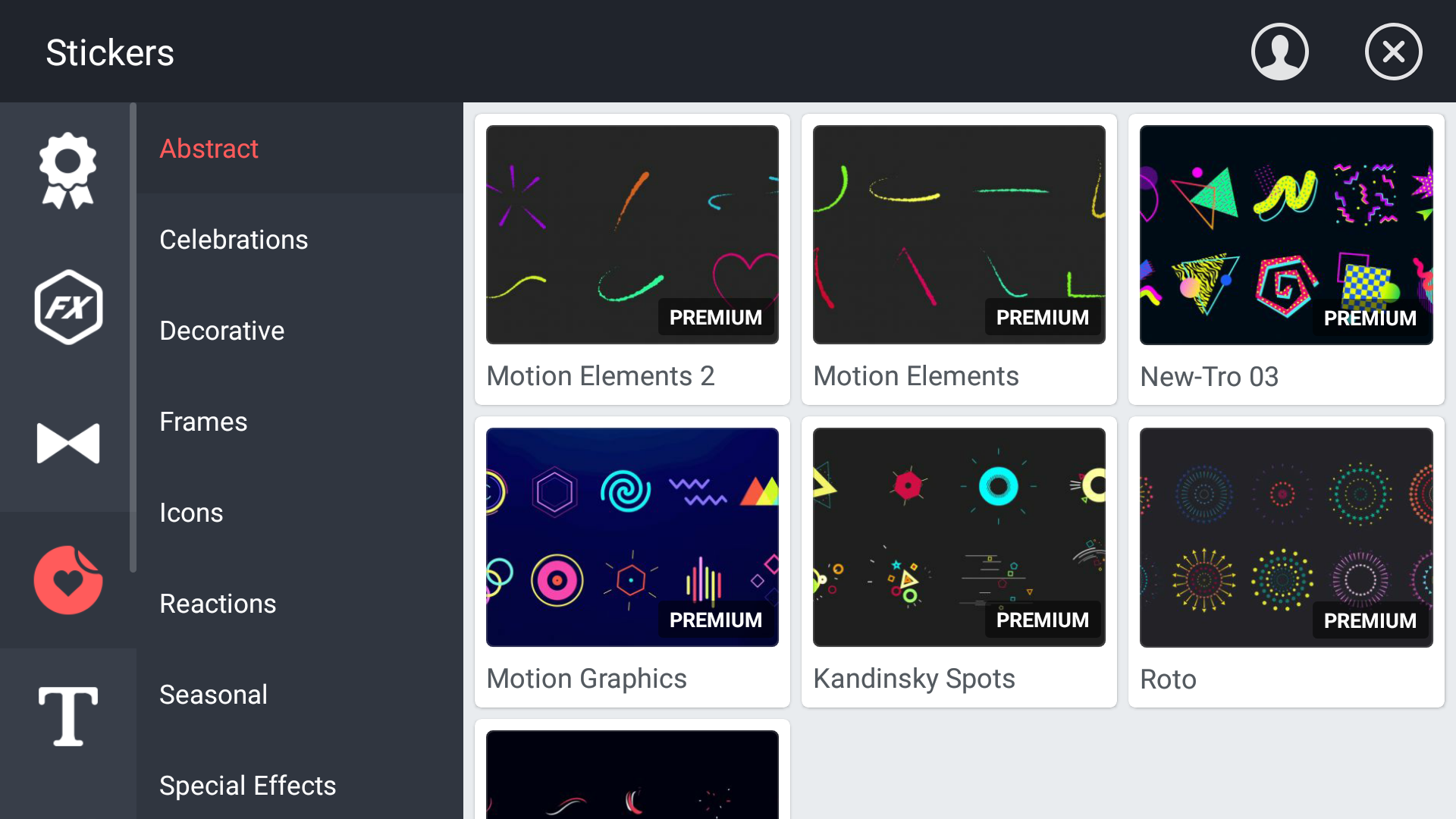This screenshot has width=1456, height=819.
Task: Open the Transitions panel
Action: point(67,443)
